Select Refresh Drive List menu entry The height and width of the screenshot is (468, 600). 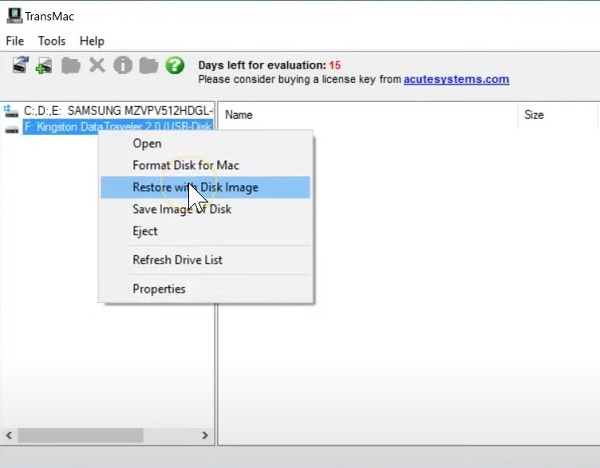[205, 260]
